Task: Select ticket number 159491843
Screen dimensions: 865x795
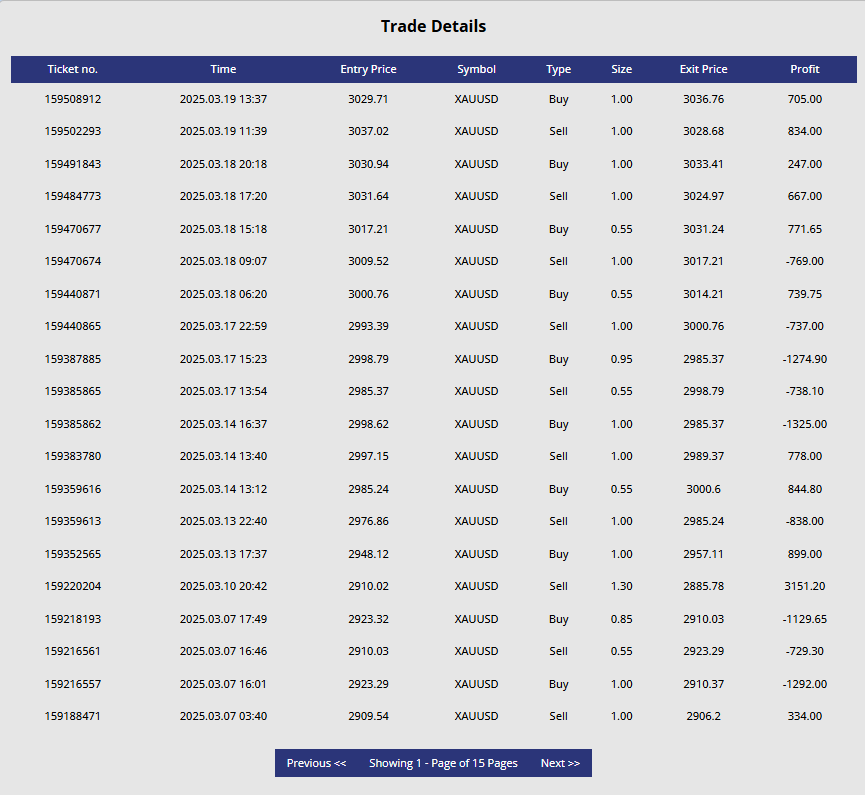Action: tap(73, 164)
